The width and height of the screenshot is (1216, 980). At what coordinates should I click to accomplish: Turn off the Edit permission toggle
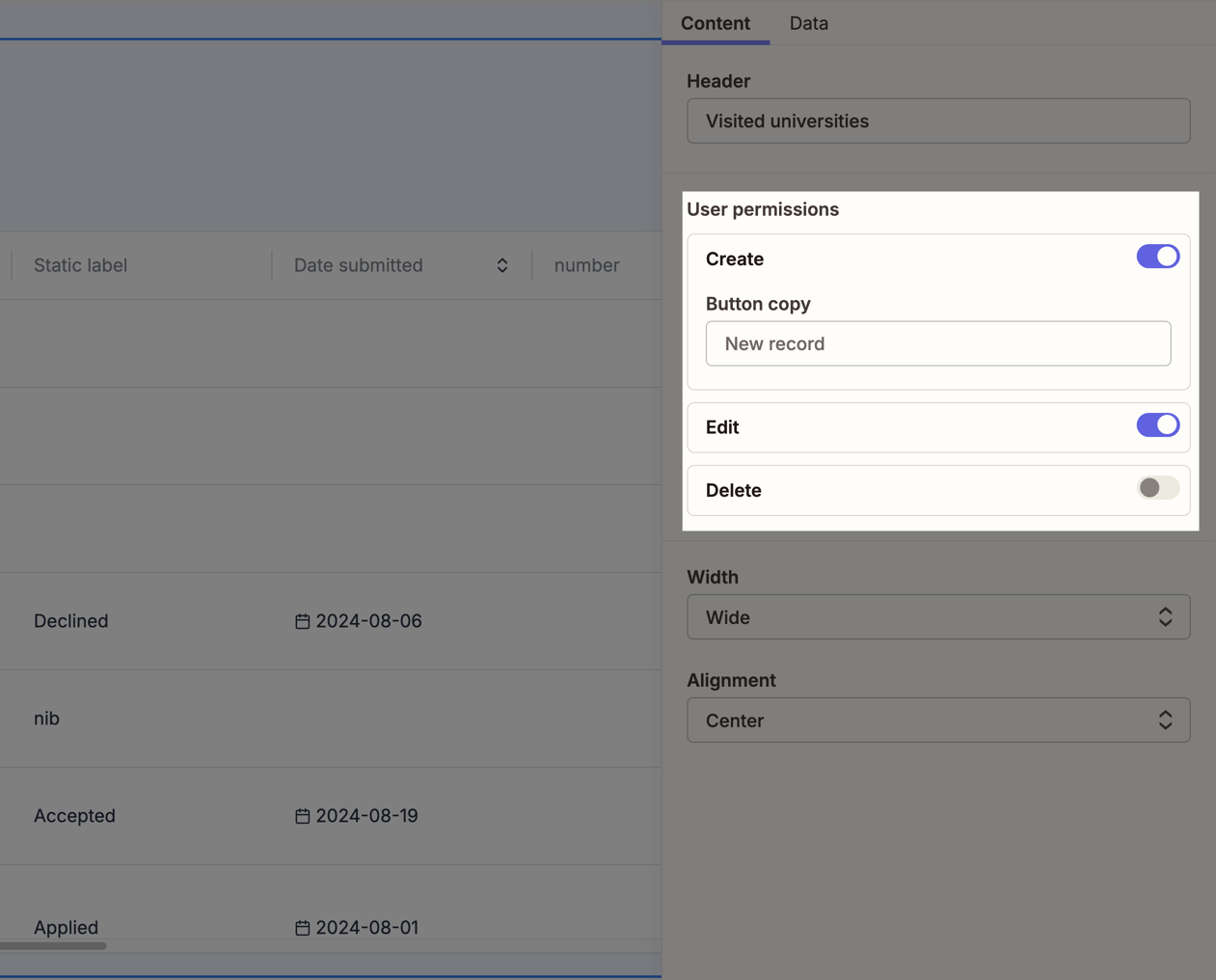[1157, 425]
